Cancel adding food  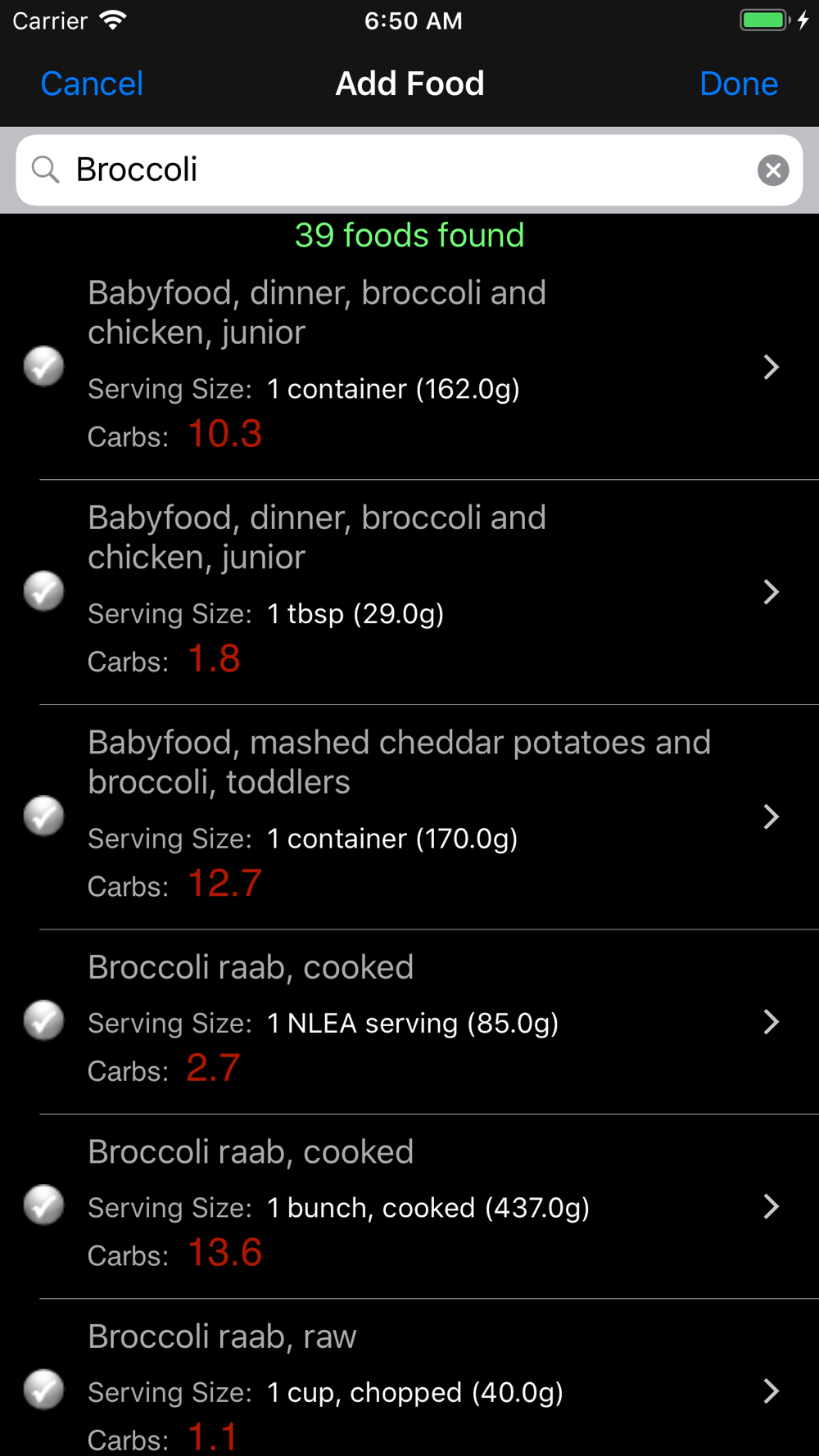[x=92, y=84]
